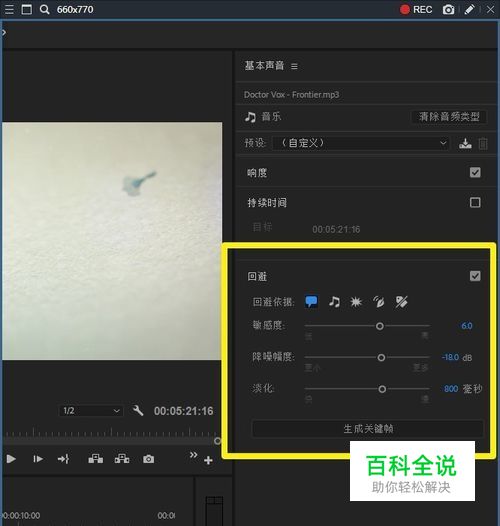Click the 清除音频类型 button
The width and height of the screenshot is (500, 526).
coord(449,117)
